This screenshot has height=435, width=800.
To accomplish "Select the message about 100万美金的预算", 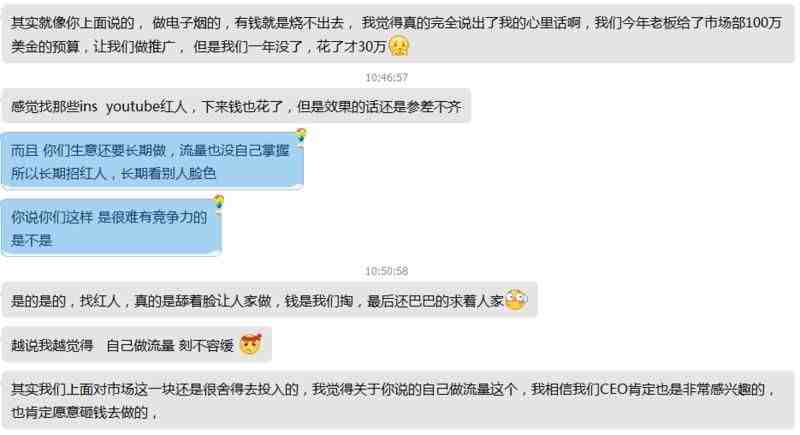I will click(x=398, y=35).
